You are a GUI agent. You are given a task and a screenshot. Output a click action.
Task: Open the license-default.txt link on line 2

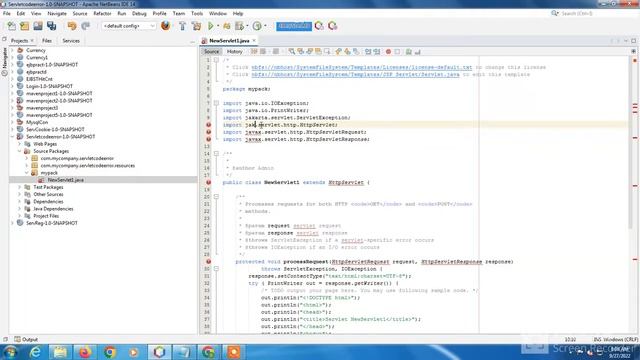tap(362, 67)
